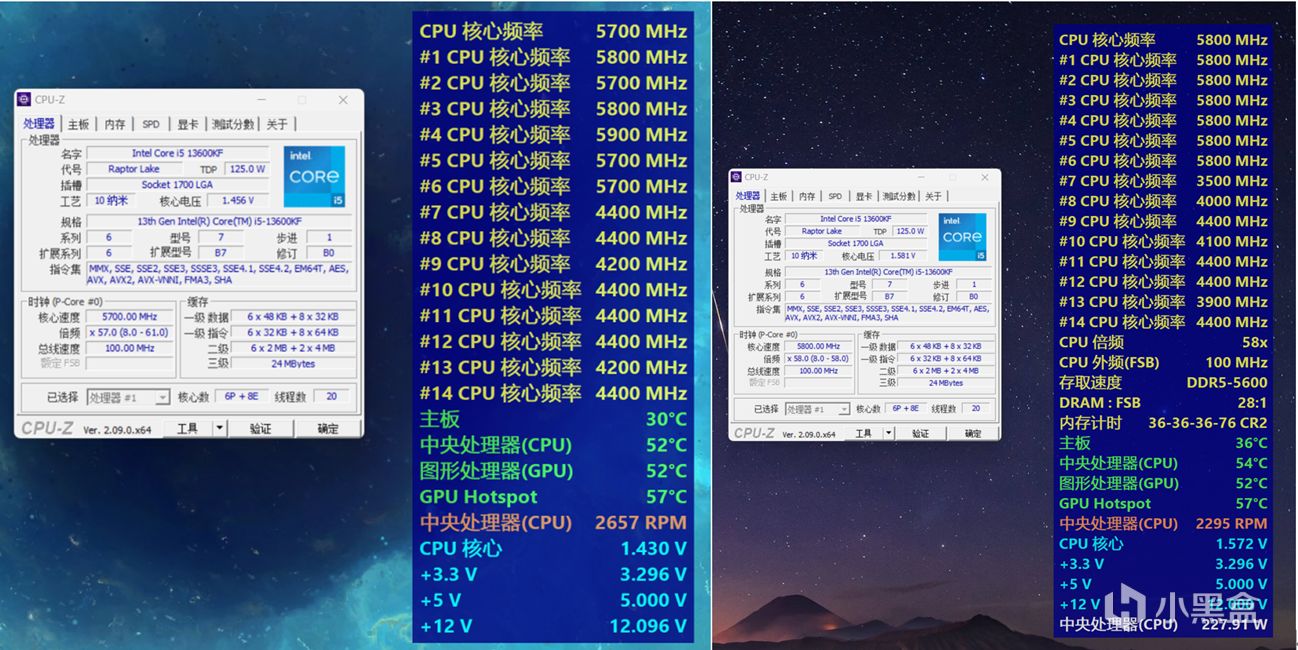Click 存取速度 value DDR5-5600
This screenshot has width=1298, height=650.
[x=1226, y=382]
